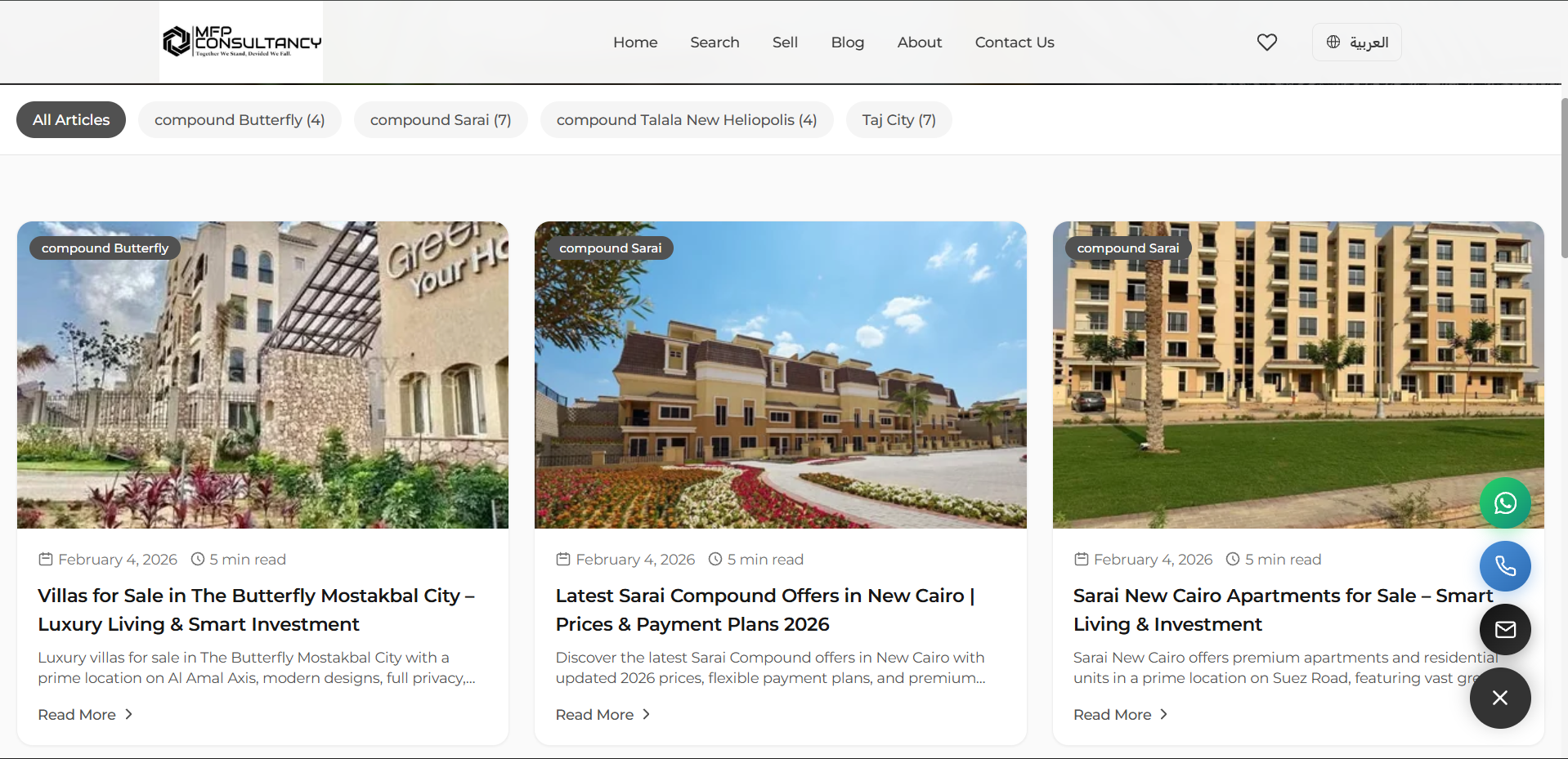Click the clock icon showing 5 min read
The height and width of the screenshot is (759, 1568).
coord(197,559)
